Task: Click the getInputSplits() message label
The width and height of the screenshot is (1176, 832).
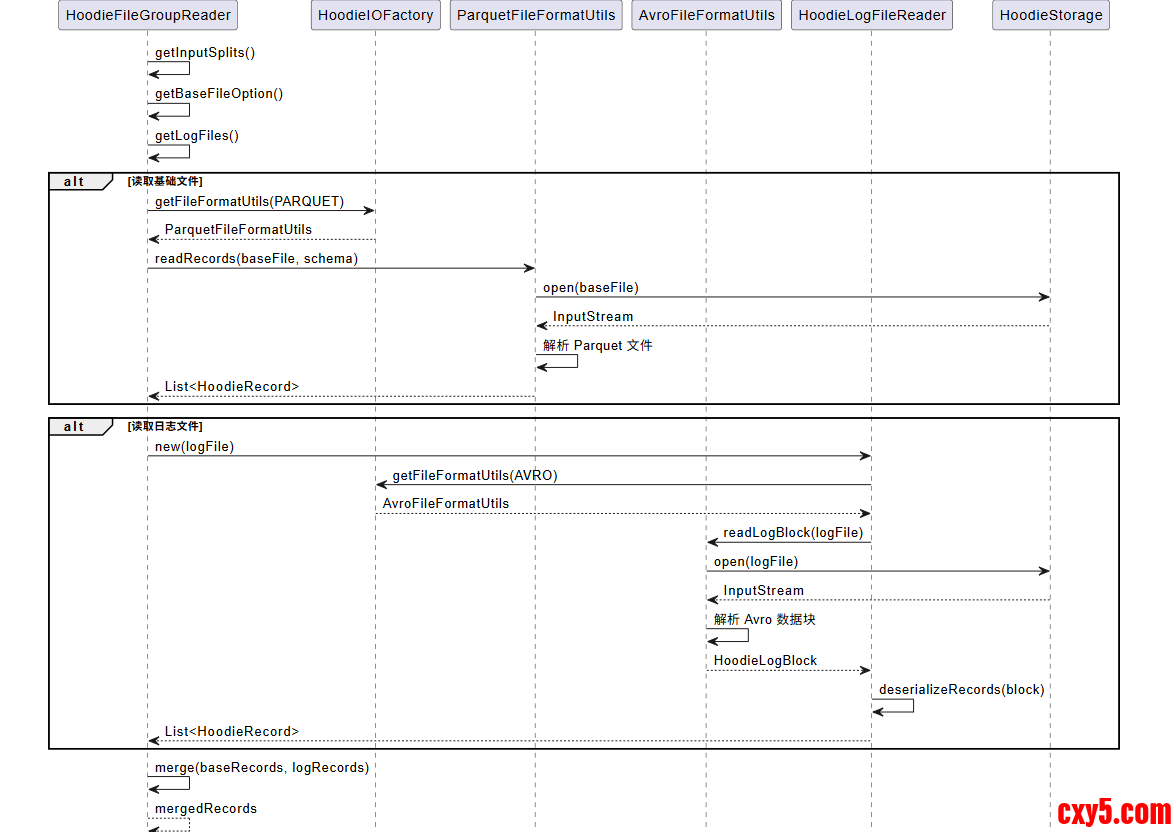Action: coord(205,53)
